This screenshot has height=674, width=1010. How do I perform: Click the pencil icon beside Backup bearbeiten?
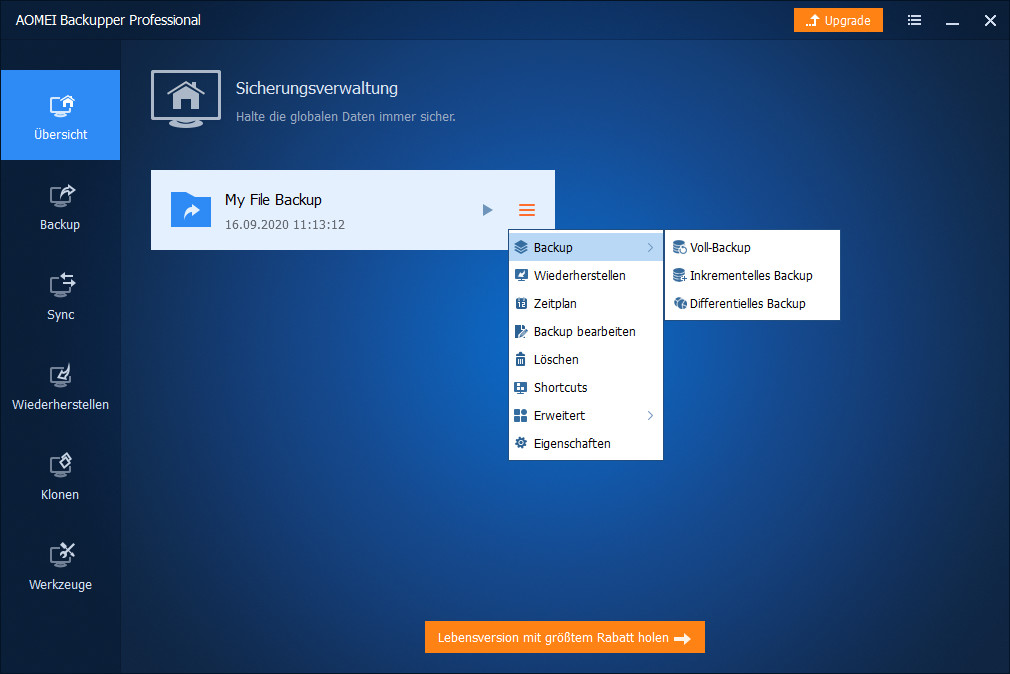tap(521, 332)
